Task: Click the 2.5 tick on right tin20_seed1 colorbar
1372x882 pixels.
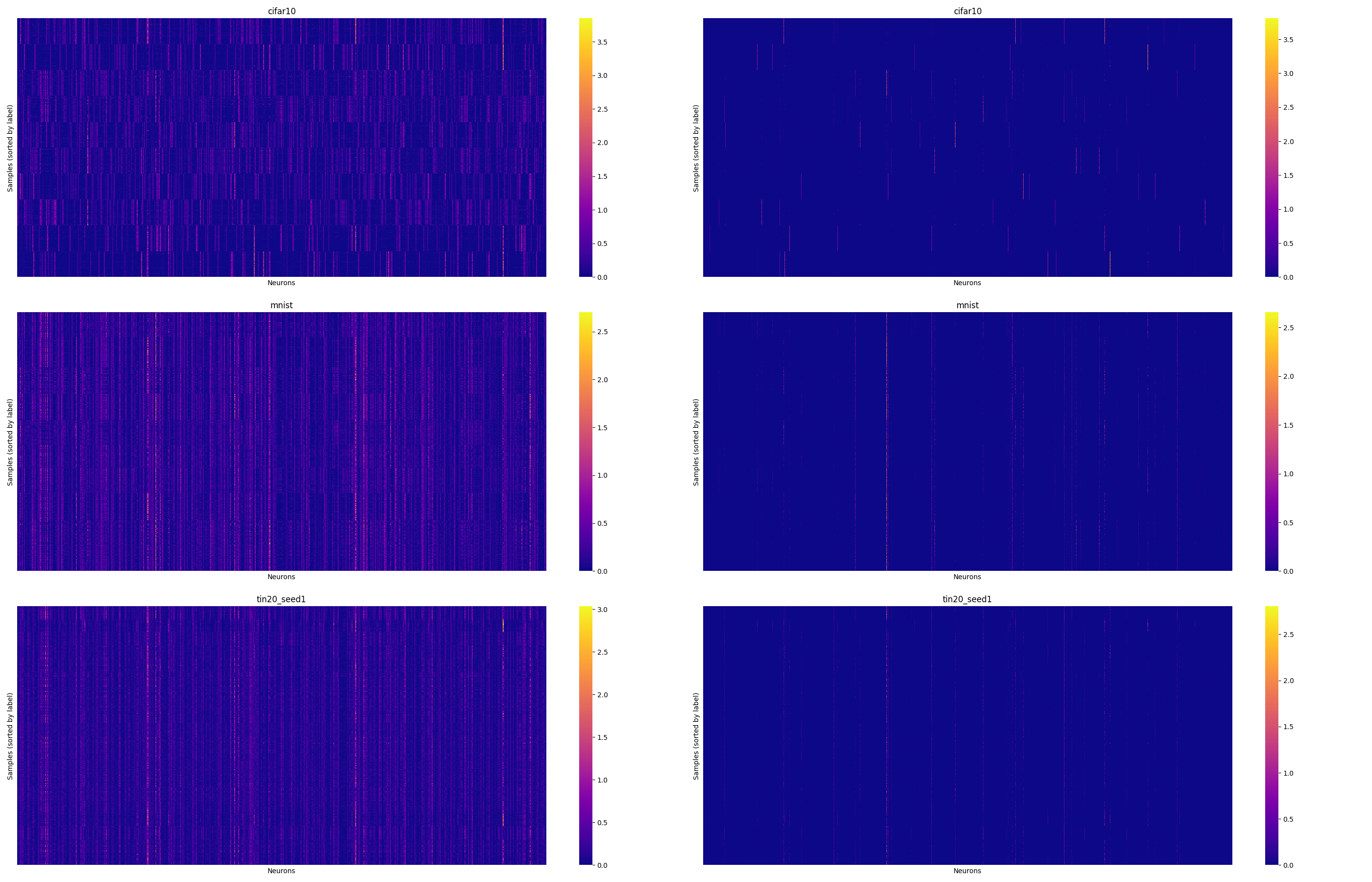Action: [1288, 635]
